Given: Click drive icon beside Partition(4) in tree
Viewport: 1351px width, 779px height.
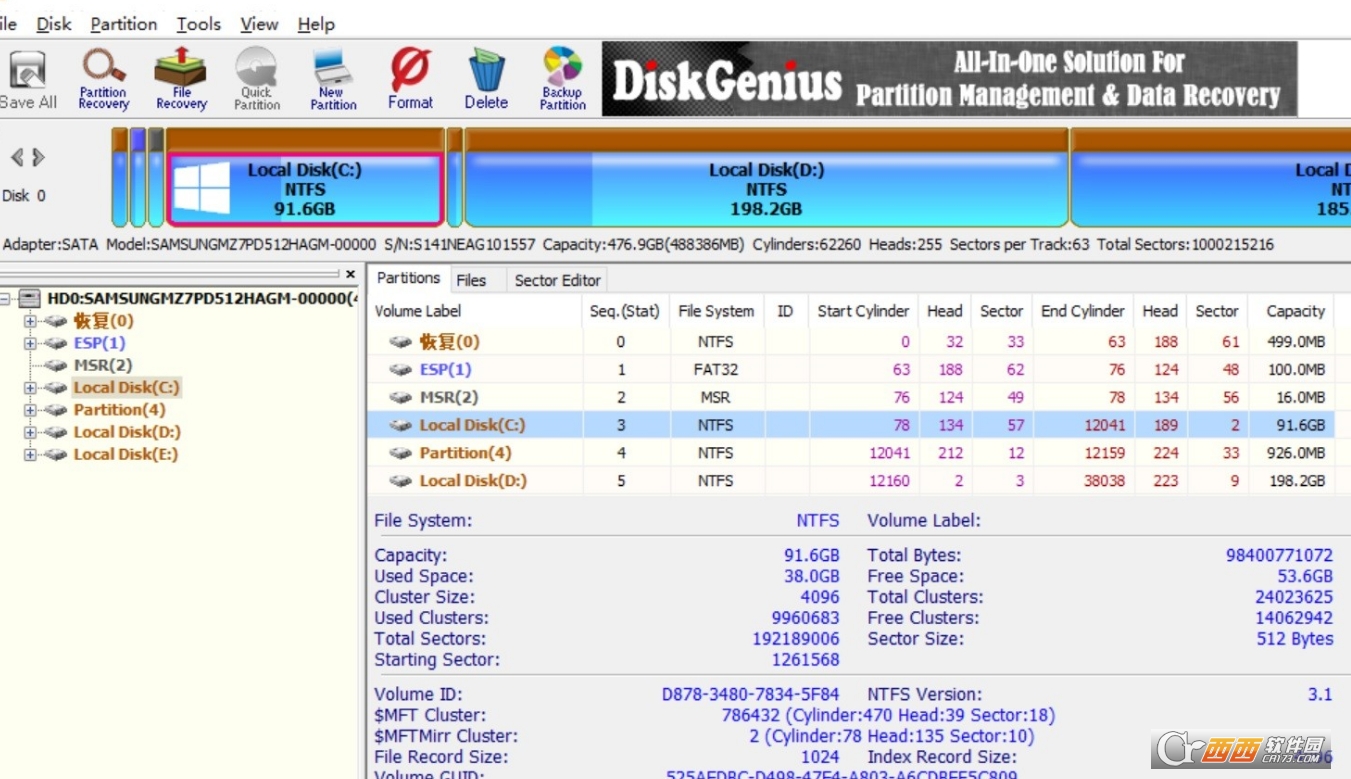Looking at the screenshot, I should 56,410.
